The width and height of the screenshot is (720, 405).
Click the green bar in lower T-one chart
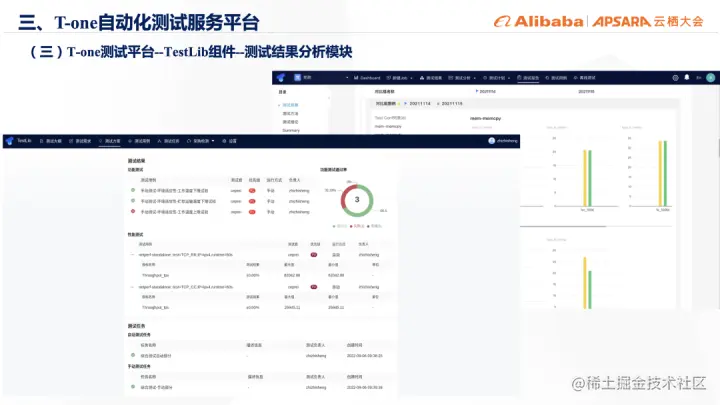click(590, 290)
